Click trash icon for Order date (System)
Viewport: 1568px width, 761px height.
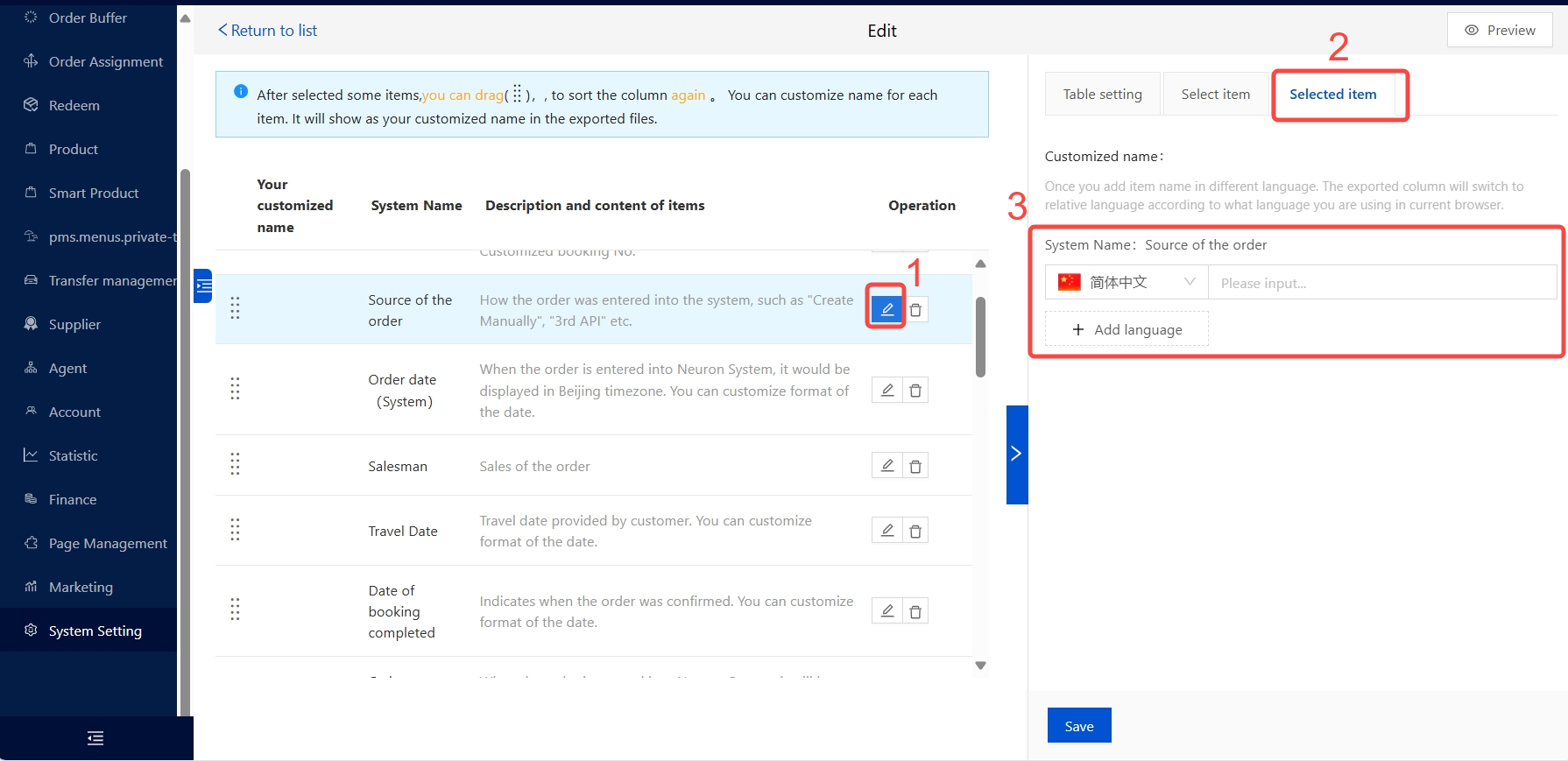tap(915, 391)
